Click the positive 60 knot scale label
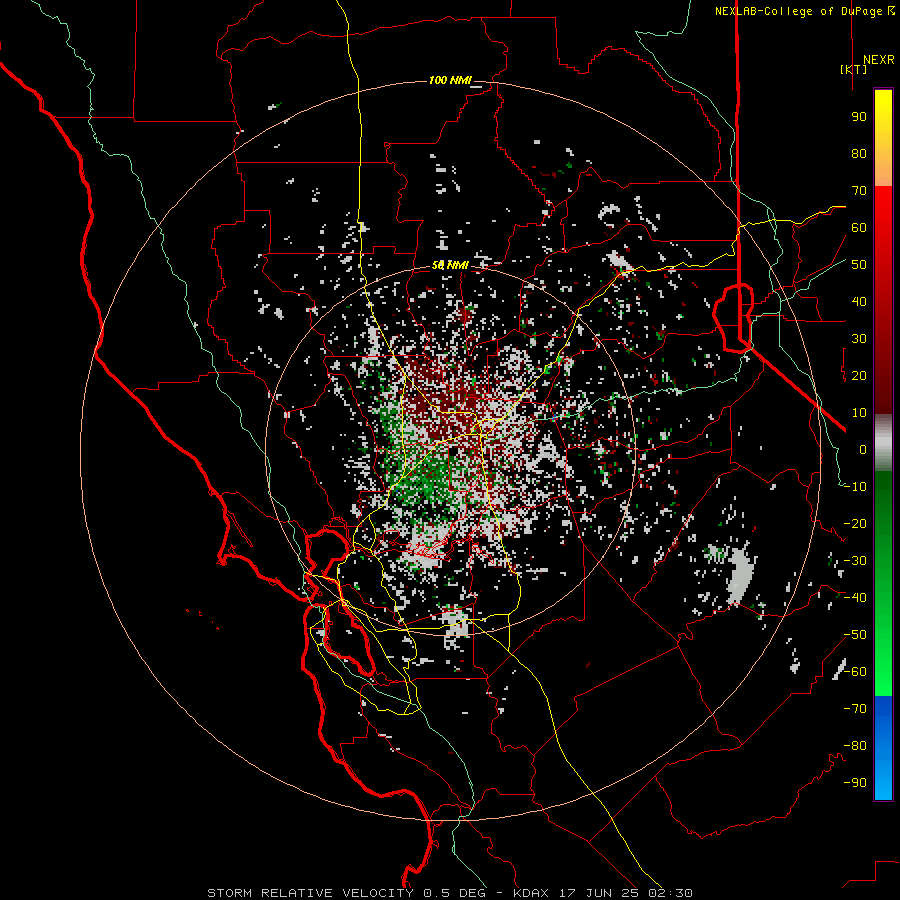900x900 pixels. [859, 227]
